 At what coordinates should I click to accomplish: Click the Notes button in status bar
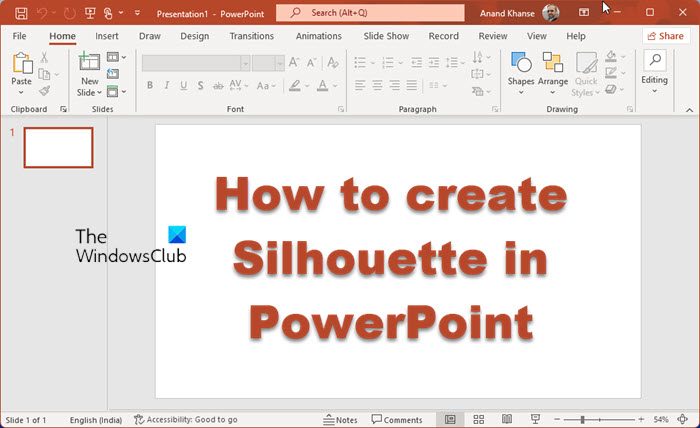[x=340, y=420]
